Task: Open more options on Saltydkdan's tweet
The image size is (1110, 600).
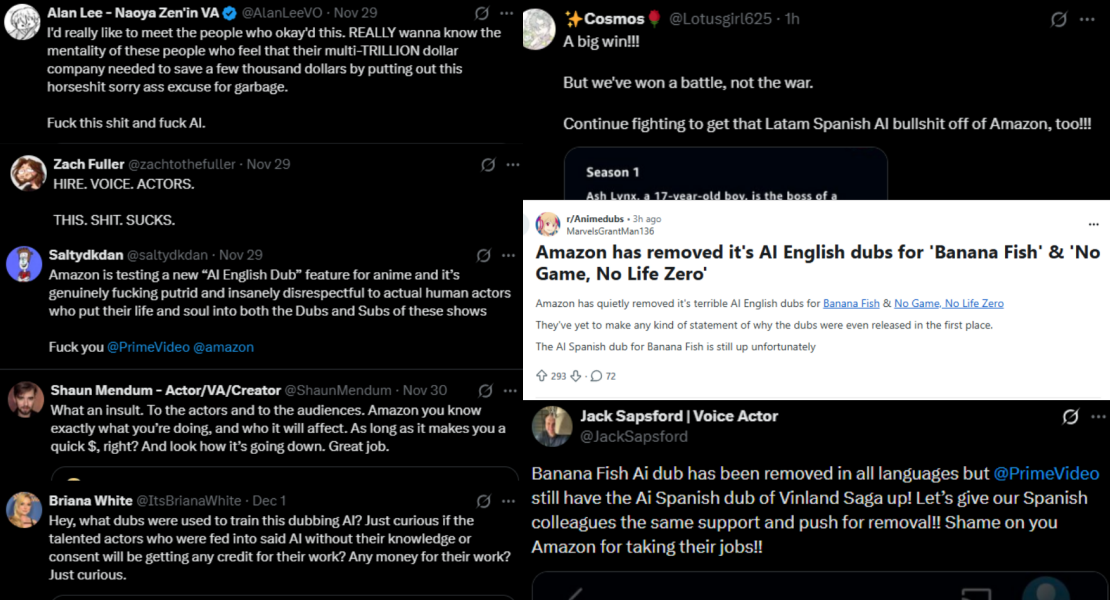Action: click(512, 256)
